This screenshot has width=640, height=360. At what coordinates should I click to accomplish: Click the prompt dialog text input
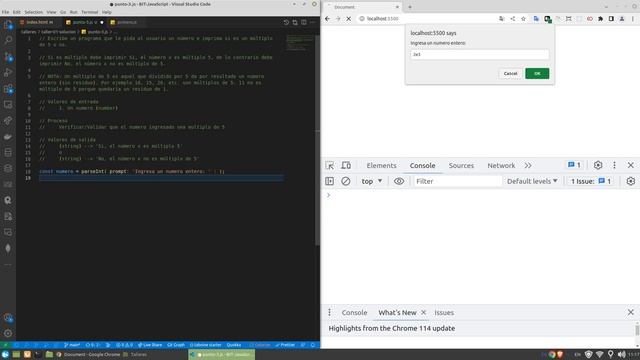[x=480, y=54]
